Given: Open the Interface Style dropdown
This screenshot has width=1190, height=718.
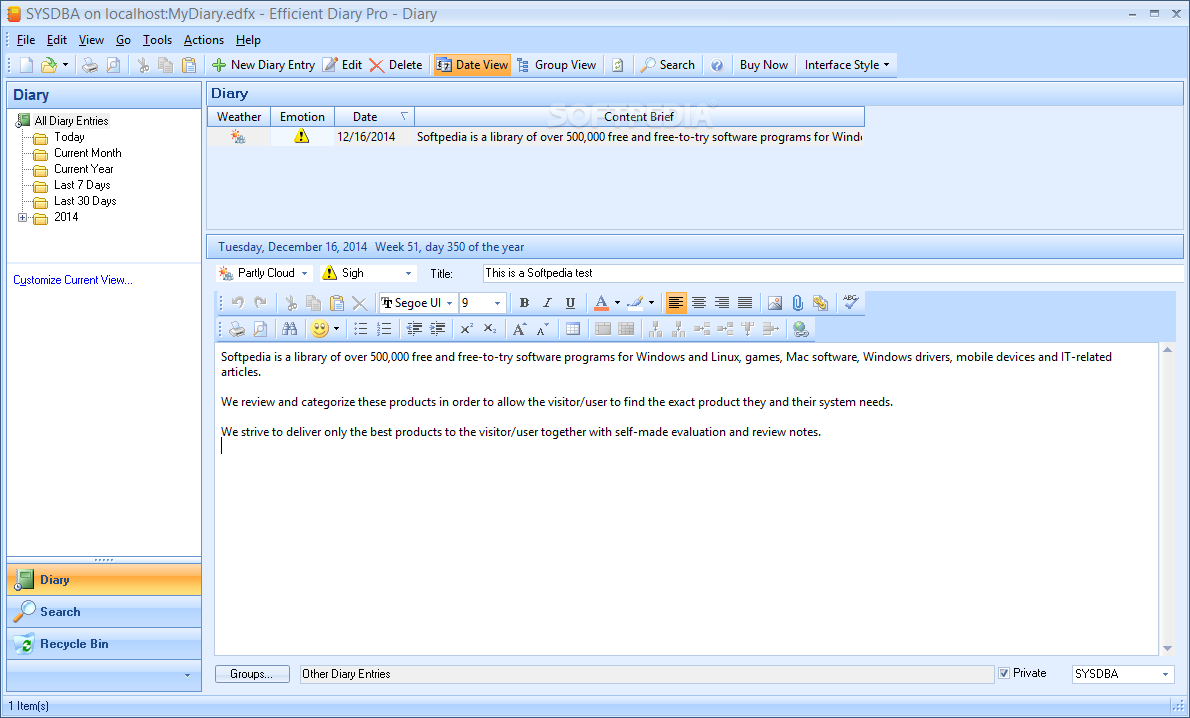Looking at the screenshot, I should [x=847, y=65].
